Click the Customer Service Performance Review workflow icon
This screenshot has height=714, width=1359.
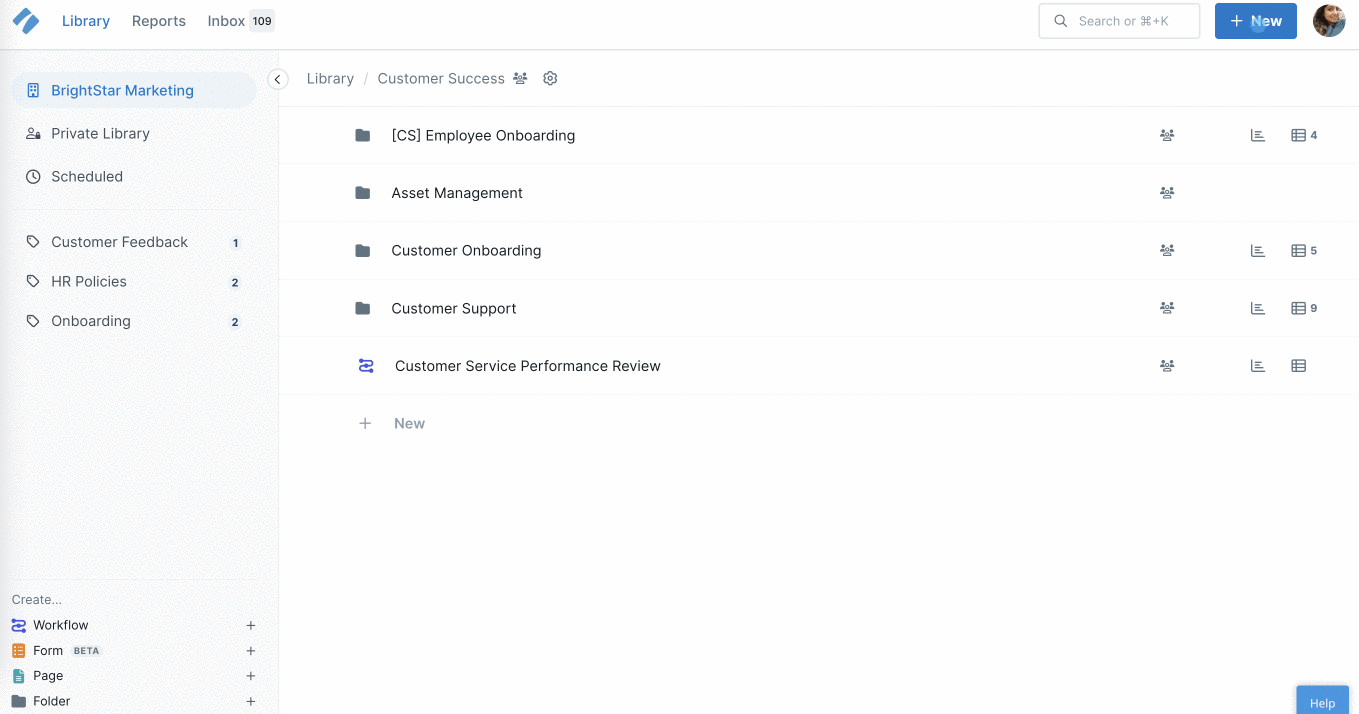(366, 366)
